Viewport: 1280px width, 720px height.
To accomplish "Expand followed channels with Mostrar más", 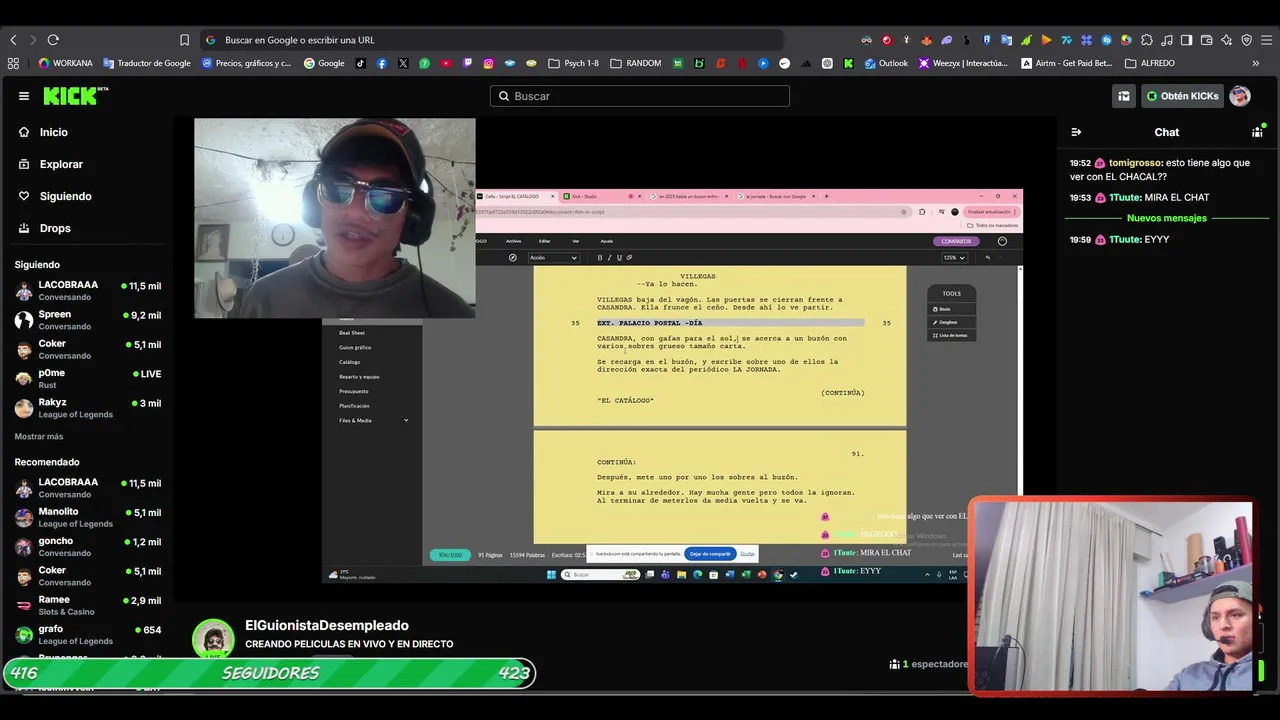I will 39,437.
